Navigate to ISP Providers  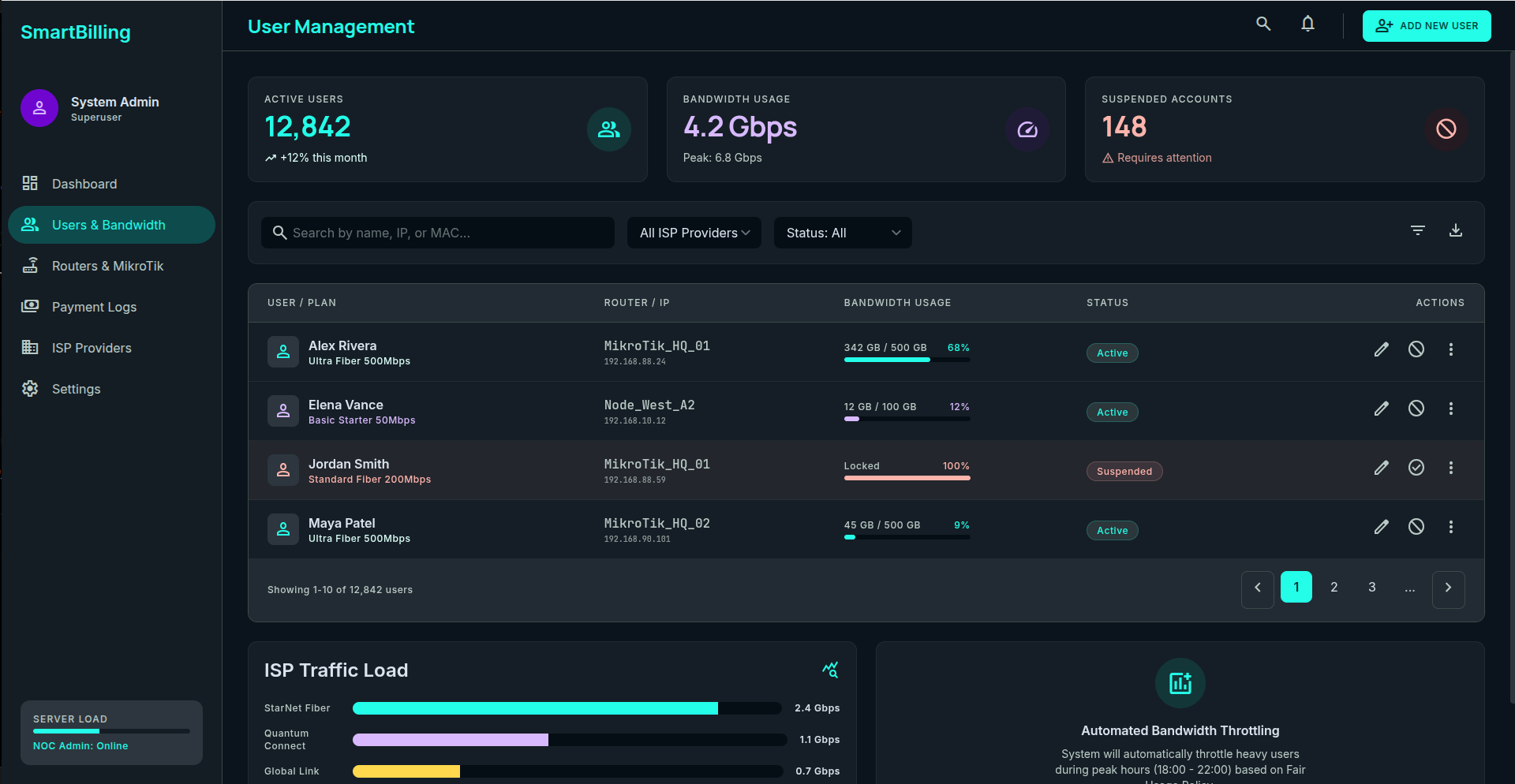(111, 348)
